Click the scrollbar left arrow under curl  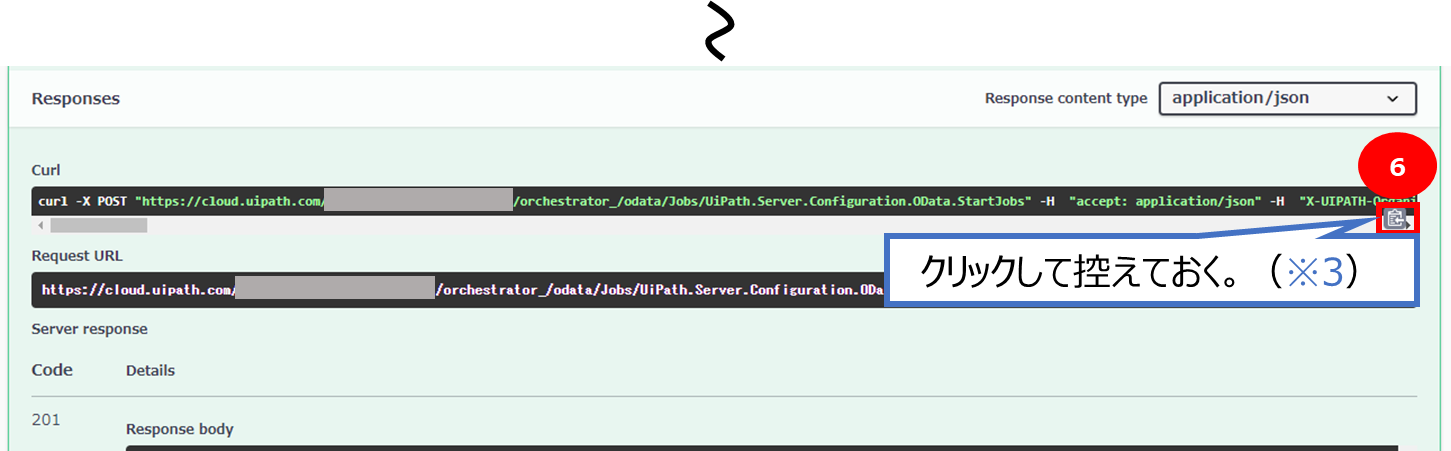(x=40, y=225)
